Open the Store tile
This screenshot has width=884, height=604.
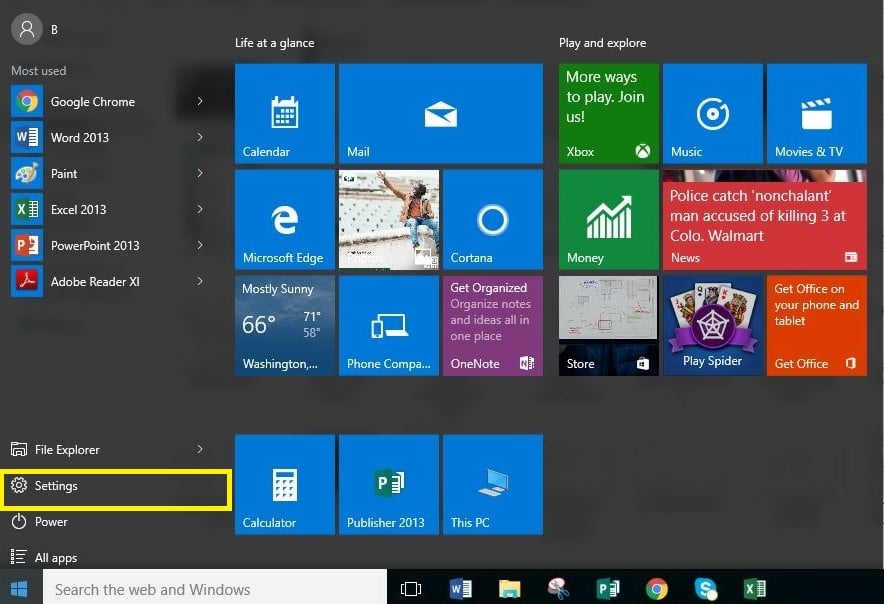tap(606, 325)
